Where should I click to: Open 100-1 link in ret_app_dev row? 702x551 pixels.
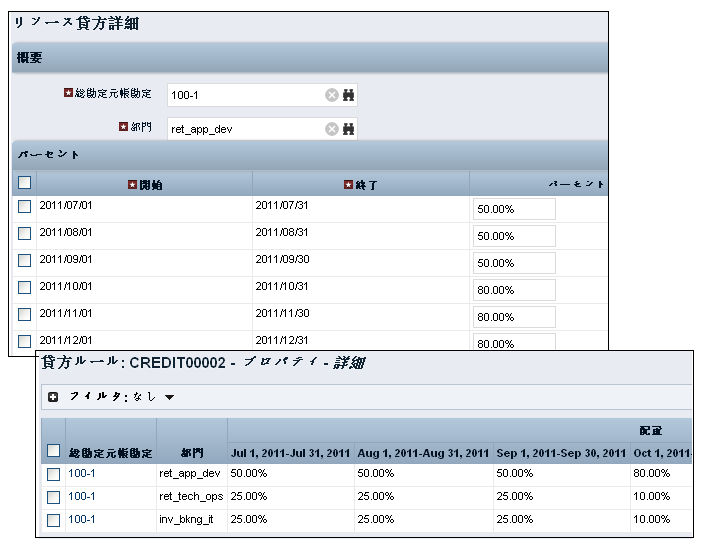[x=81, y=473]
